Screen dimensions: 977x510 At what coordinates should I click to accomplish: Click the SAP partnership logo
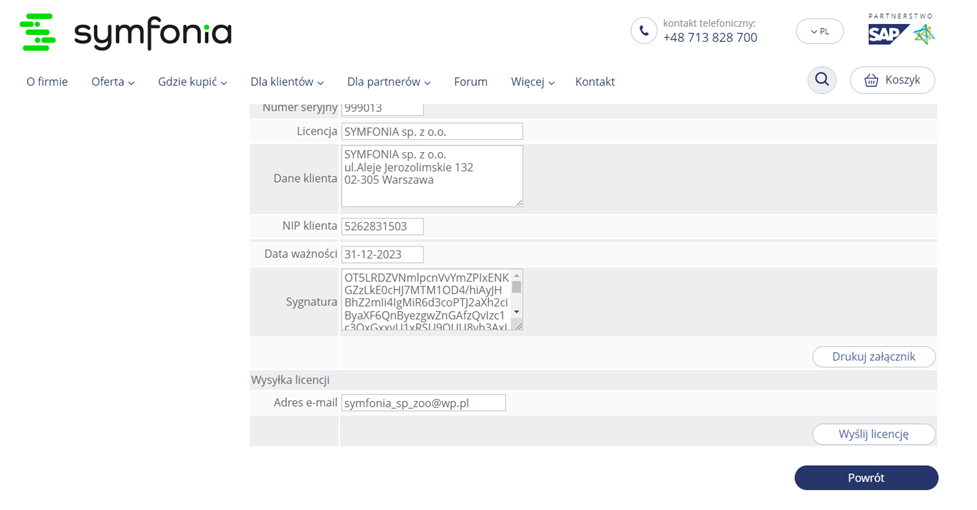click(x=902, y=29)
